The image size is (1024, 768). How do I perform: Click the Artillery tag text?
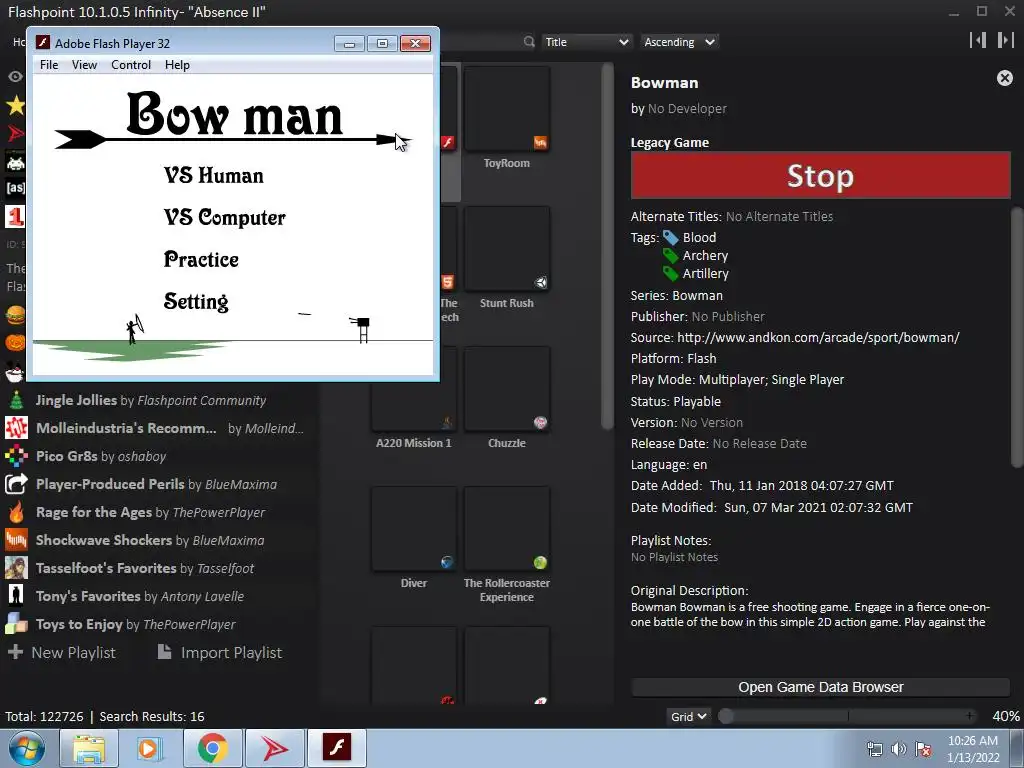[x=705, y=274]
